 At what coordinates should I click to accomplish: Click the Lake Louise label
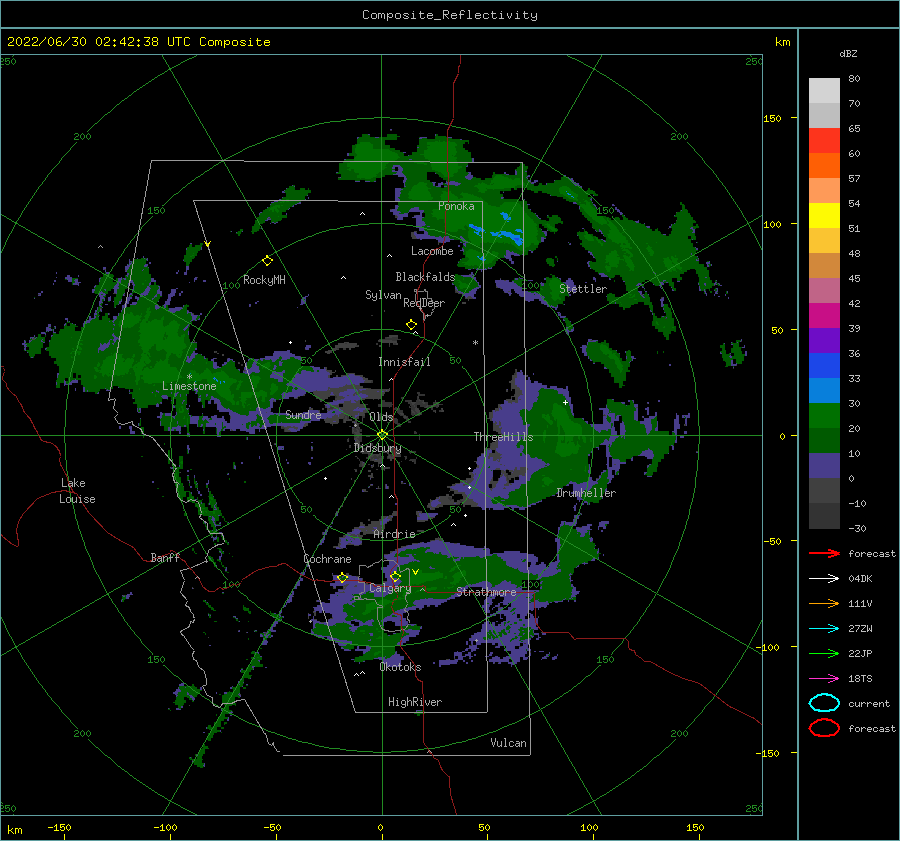(77, 491)
